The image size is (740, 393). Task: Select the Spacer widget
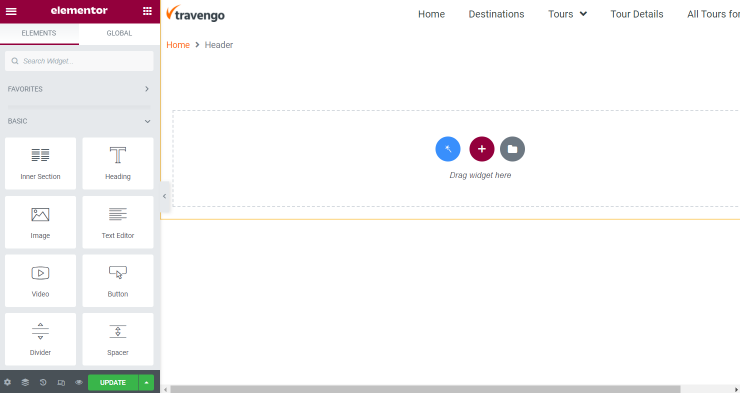118,339
